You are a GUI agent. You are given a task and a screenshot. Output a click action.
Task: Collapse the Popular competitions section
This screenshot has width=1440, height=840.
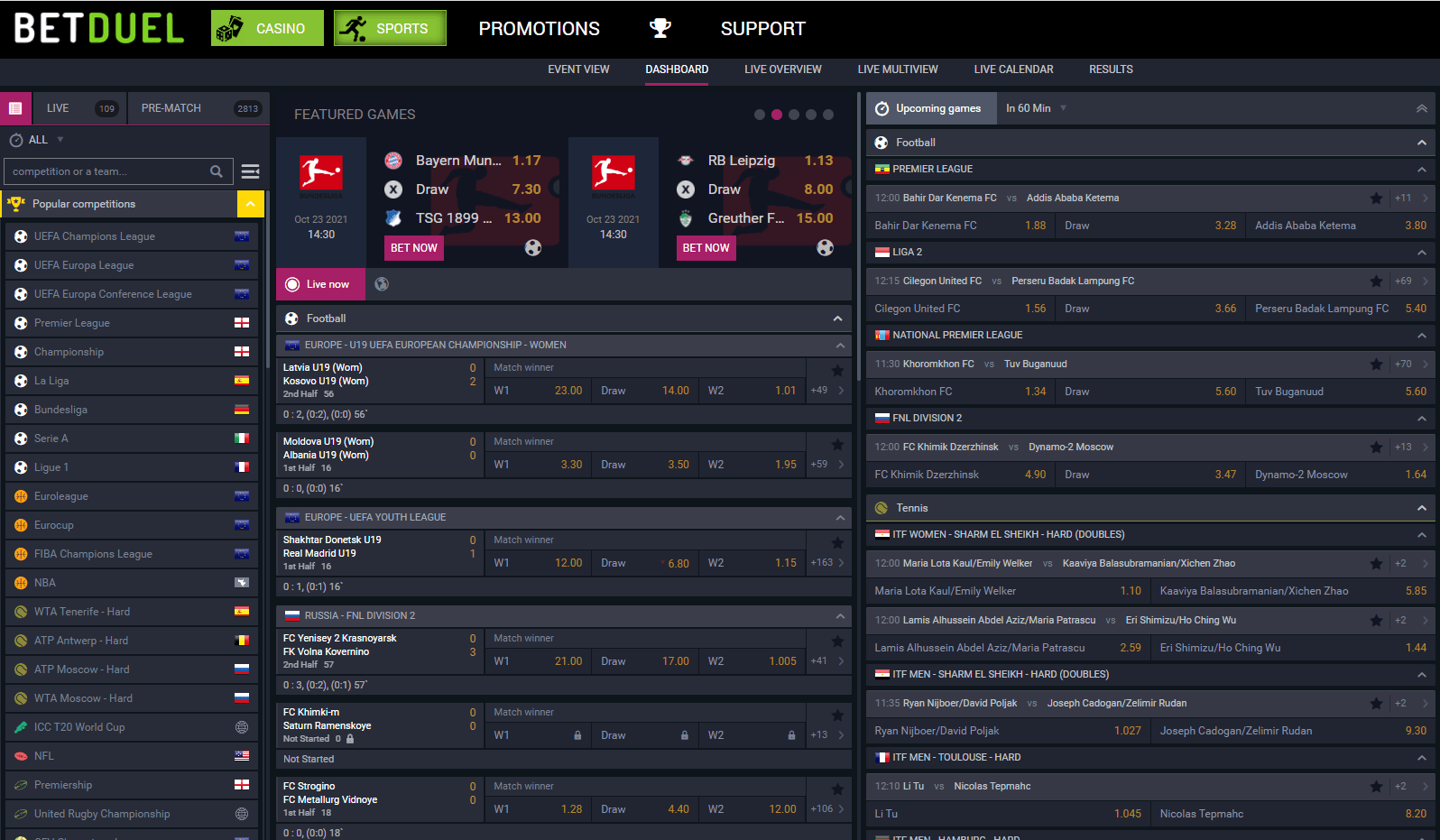[x=250, y=204]
